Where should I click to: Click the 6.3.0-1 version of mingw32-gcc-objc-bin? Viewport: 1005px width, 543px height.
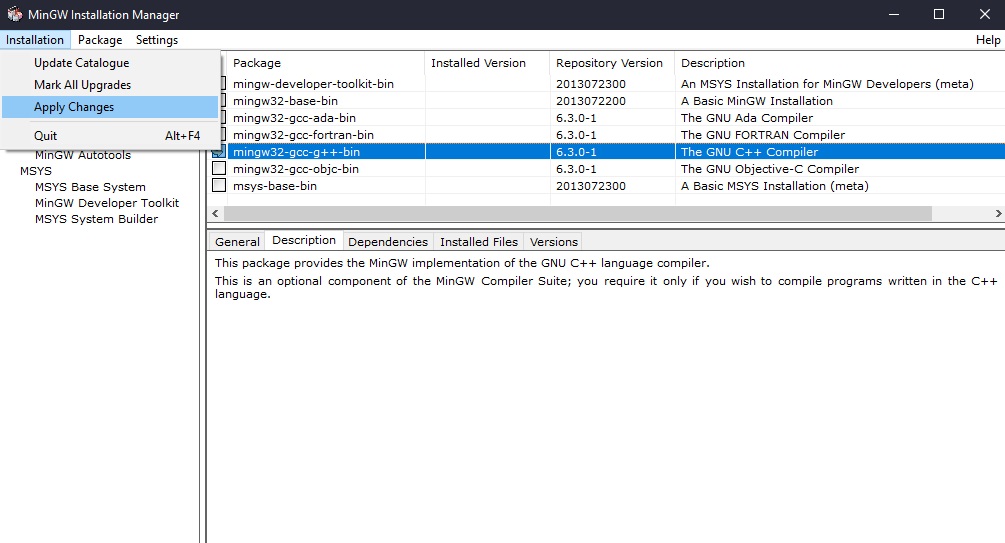[x=576, y=169]
